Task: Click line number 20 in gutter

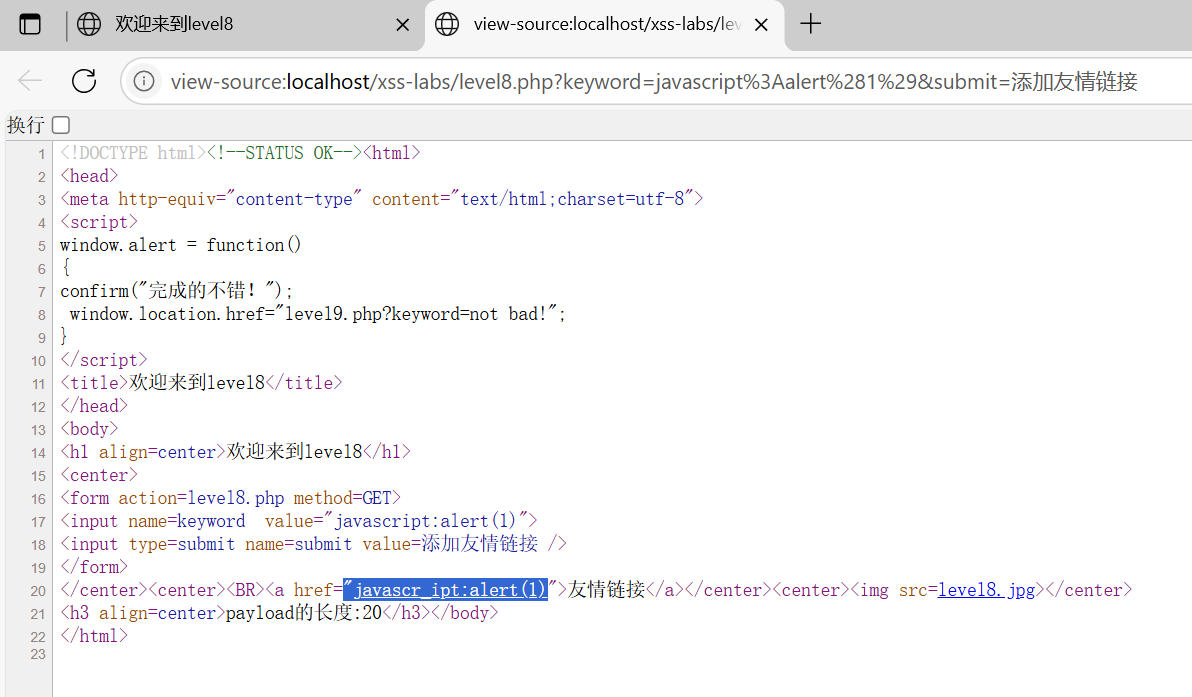Action: 38,591
